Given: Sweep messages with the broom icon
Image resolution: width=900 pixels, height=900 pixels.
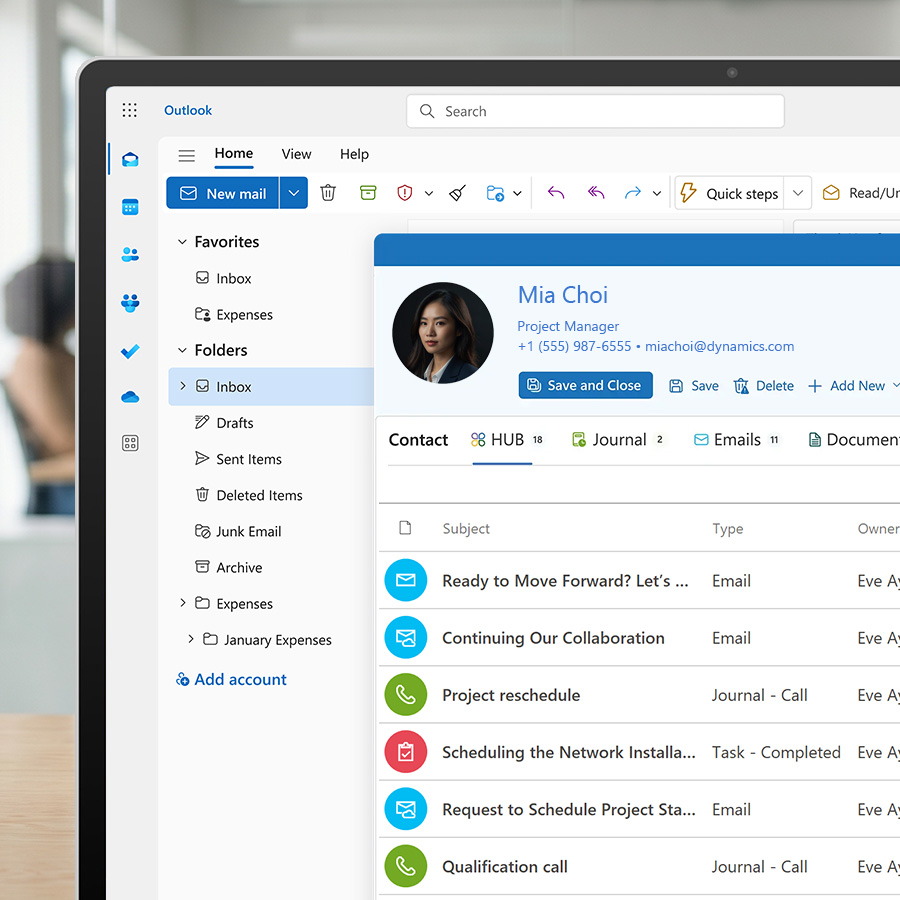Looking at the screenshot, I should pos(457,193).
